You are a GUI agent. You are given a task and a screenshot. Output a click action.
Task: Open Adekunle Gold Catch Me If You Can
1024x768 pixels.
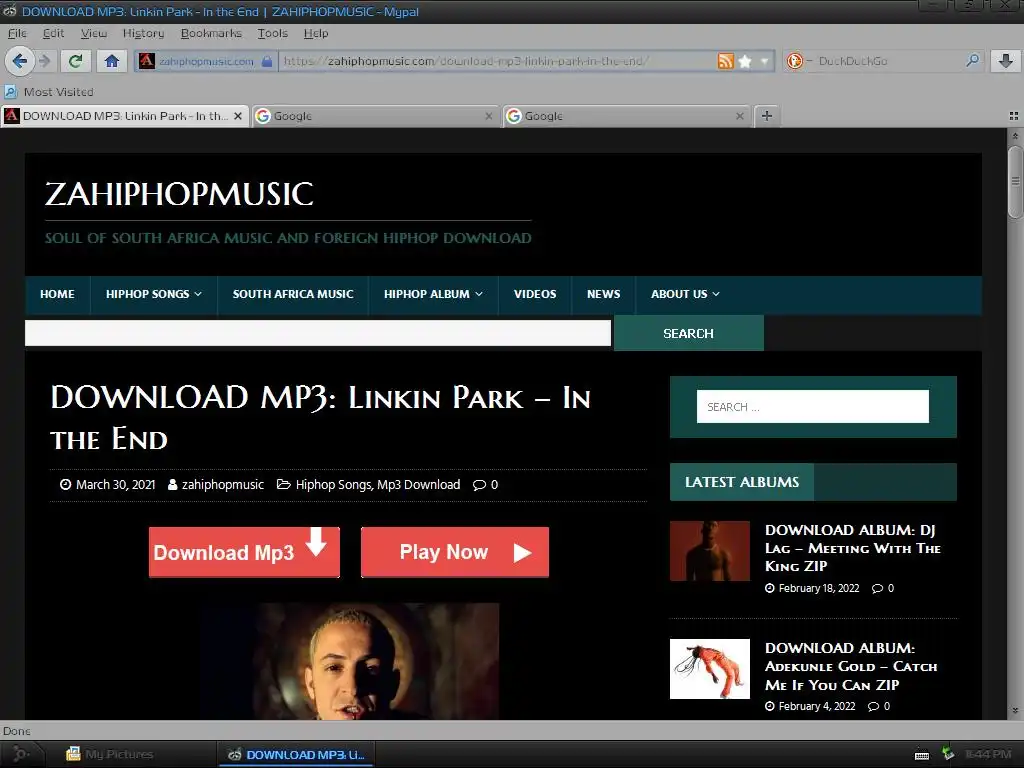[851, 666]
